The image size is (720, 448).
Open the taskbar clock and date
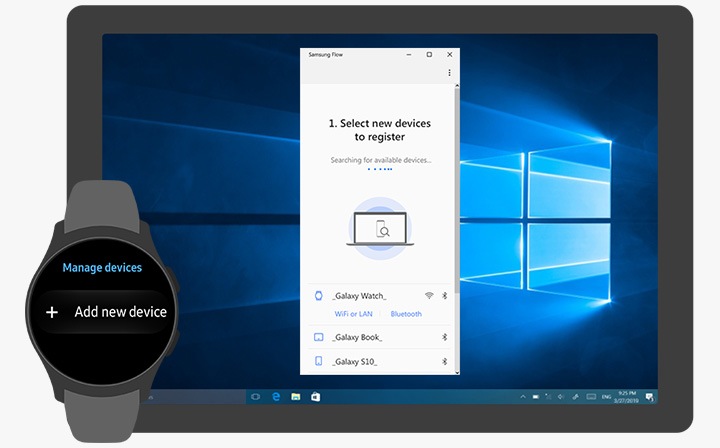tap(627, 397)
